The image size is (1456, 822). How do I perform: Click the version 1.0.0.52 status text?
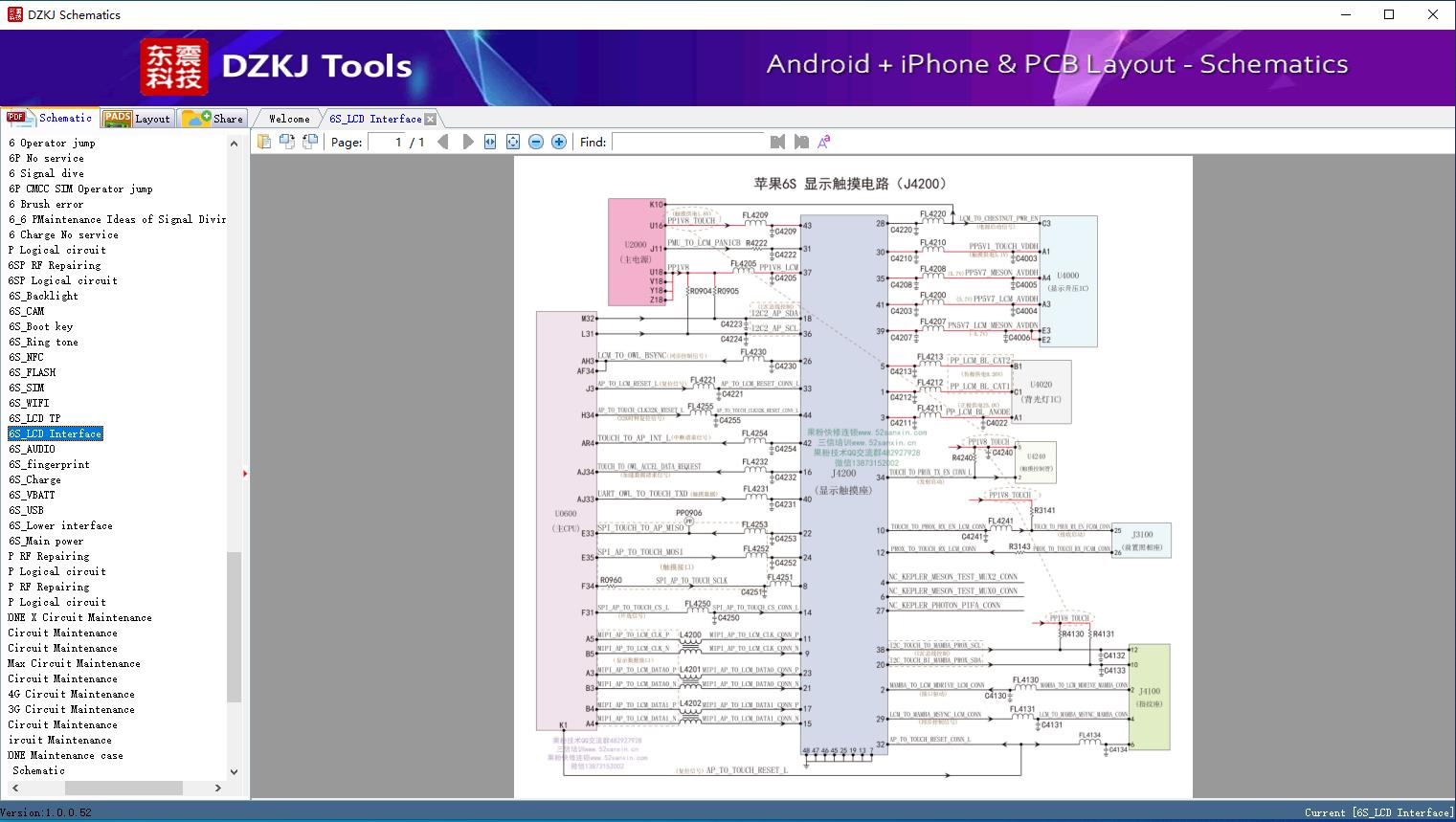tap(47, 812)
